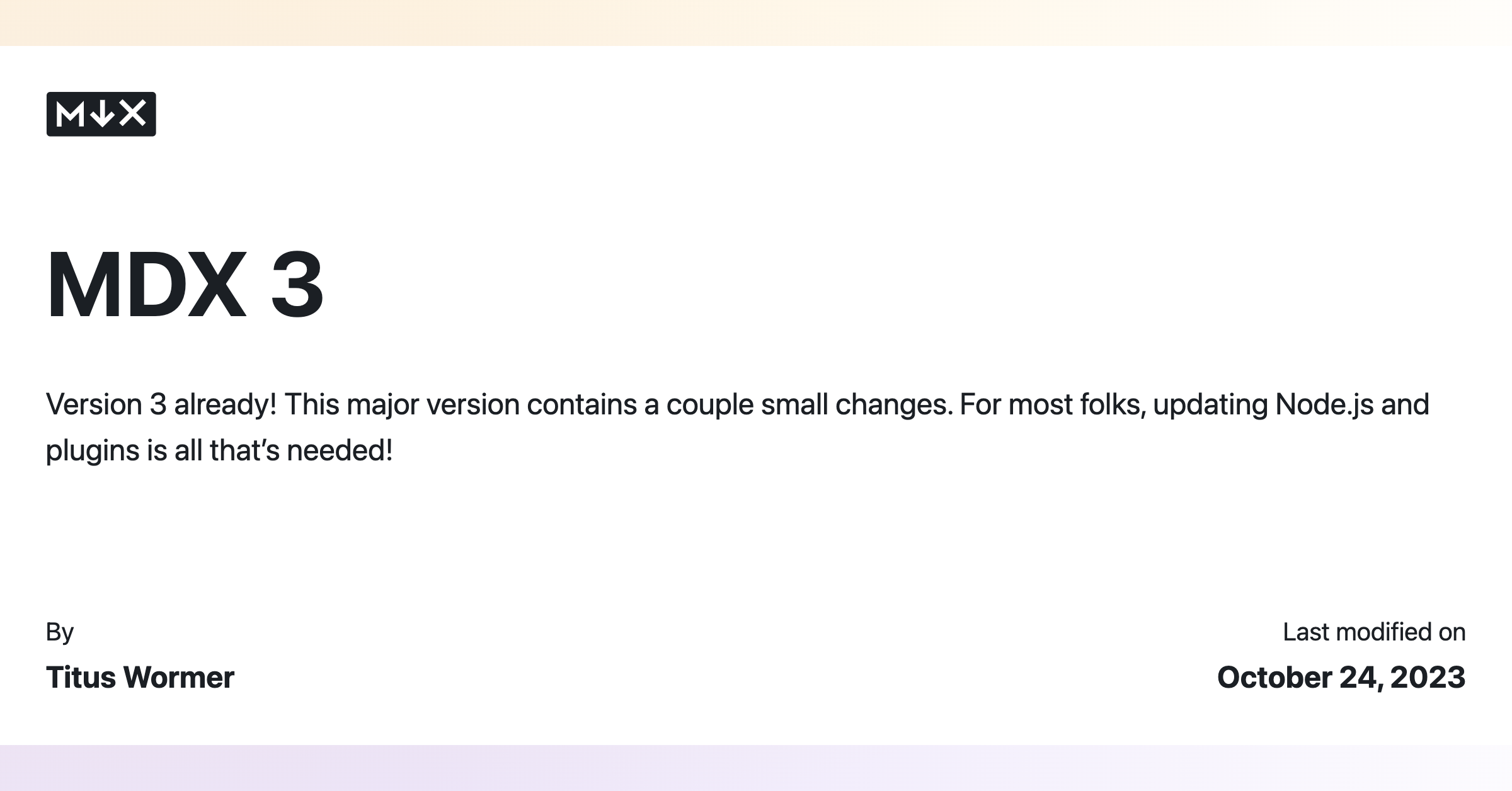Click "small changes" in the description
Screen dimensions: 1512x791
pos(856,404)
